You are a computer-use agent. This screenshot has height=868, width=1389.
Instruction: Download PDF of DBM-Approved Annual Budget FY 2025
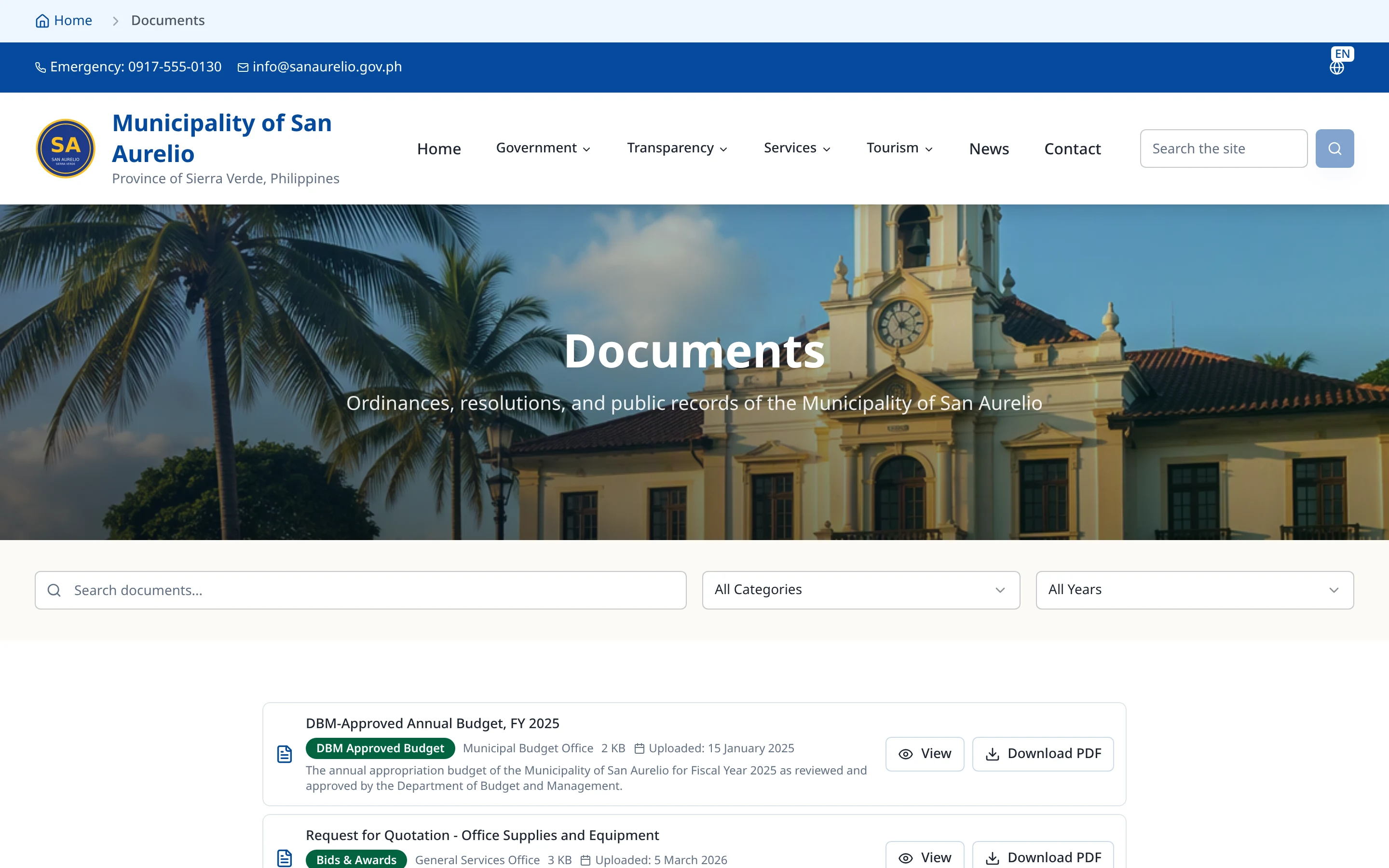click(x=1042, y=754)
